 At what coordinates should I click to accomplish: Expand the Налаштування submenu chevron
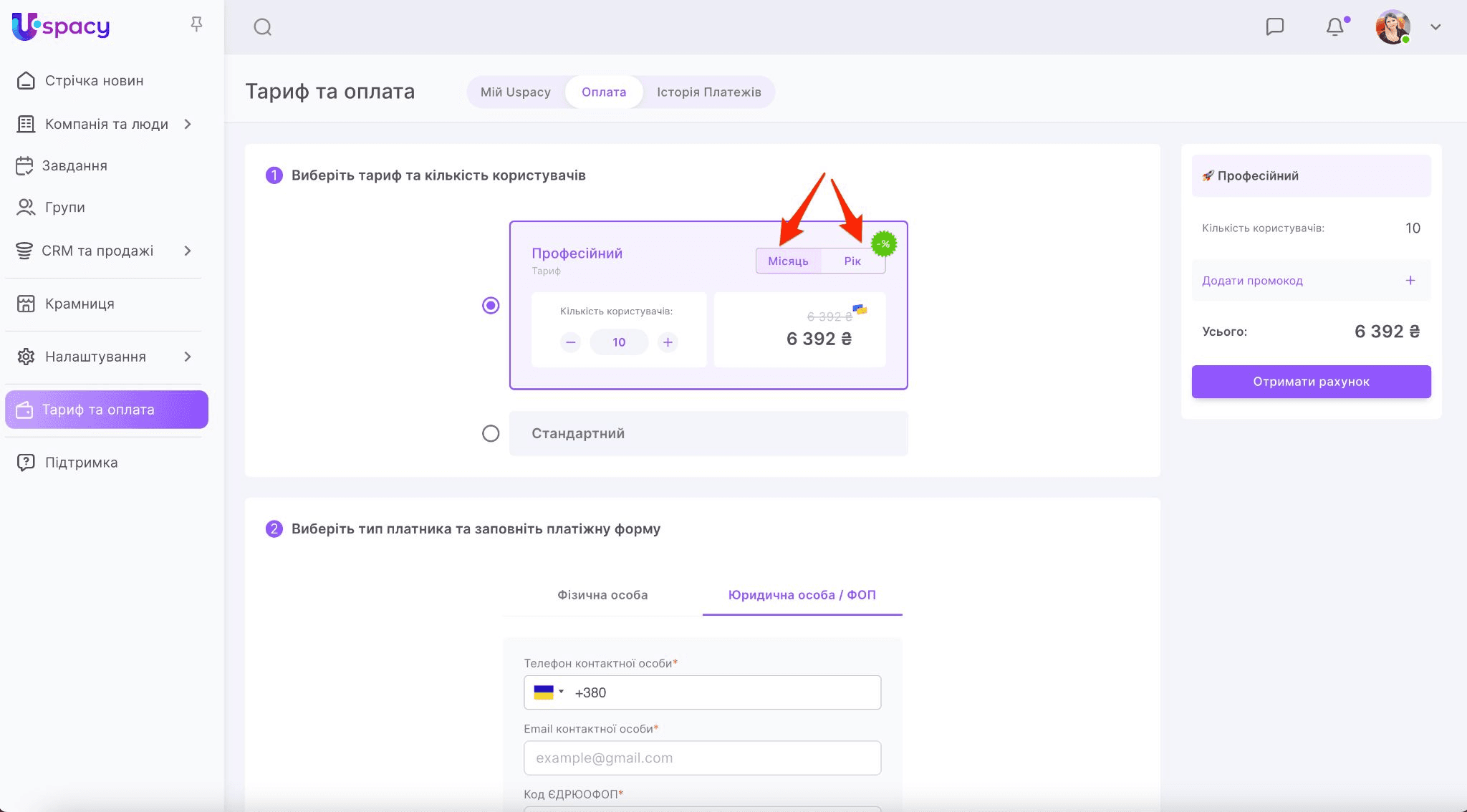(188, 357)
